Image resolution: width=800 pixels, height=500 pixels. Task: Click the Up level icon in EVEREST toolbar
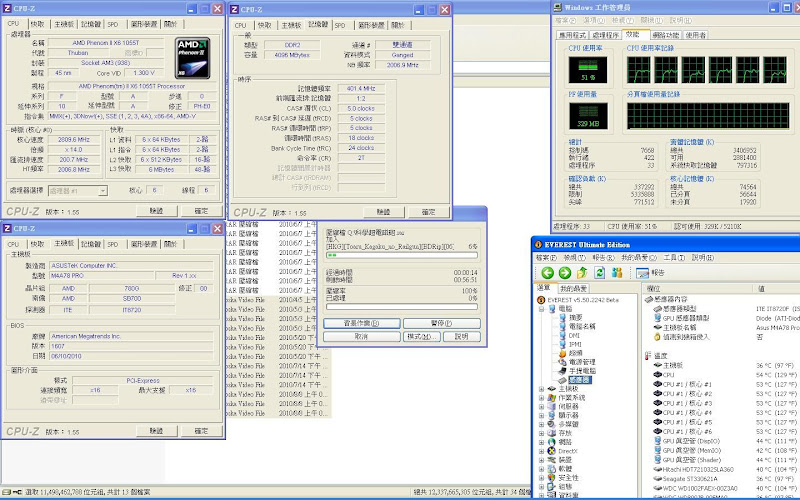click(582, 273)
